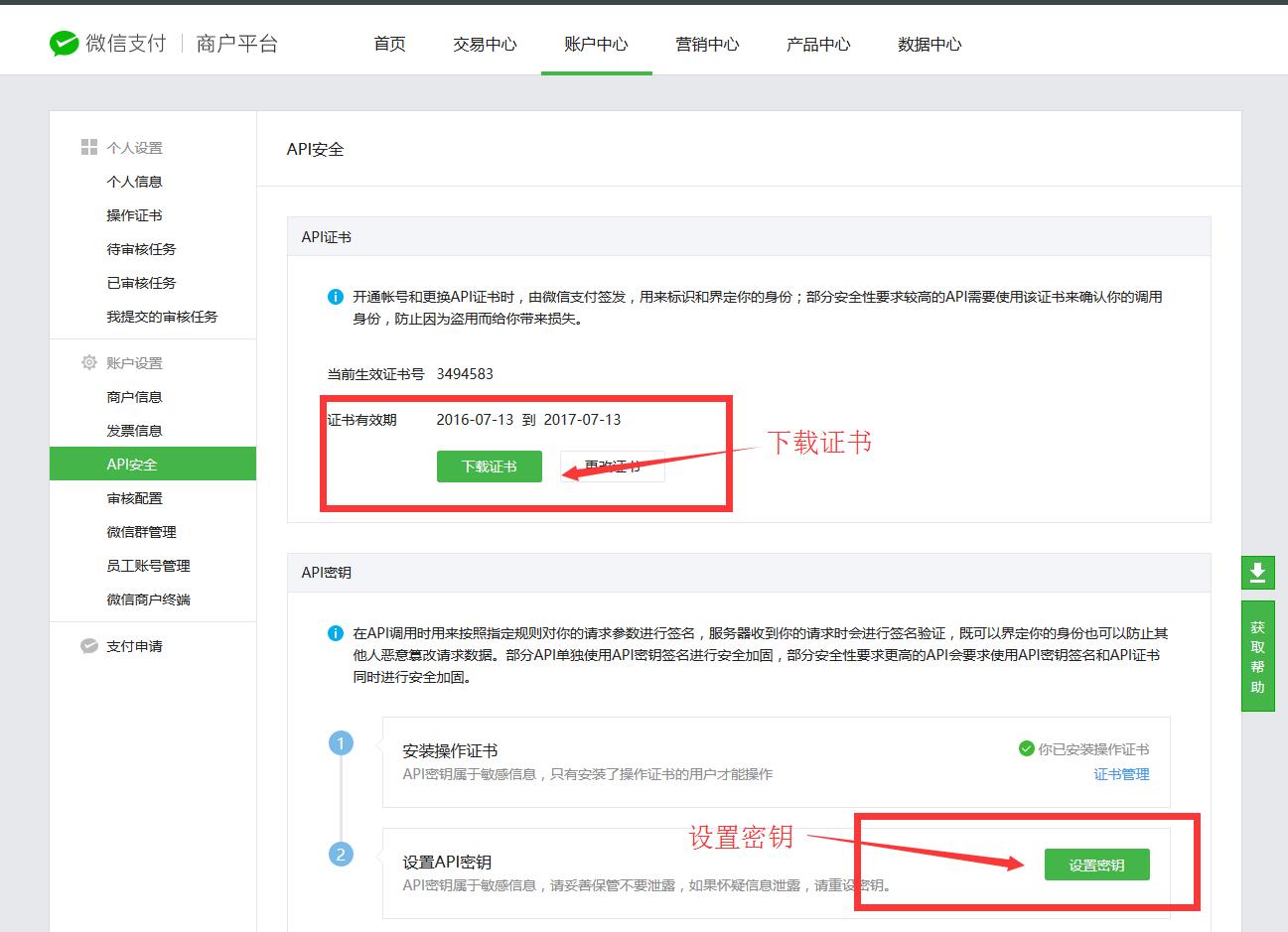Switch to the 账户中心 navigation tab
Viewport: 1288px width, 932px height.
pos(596,45)
